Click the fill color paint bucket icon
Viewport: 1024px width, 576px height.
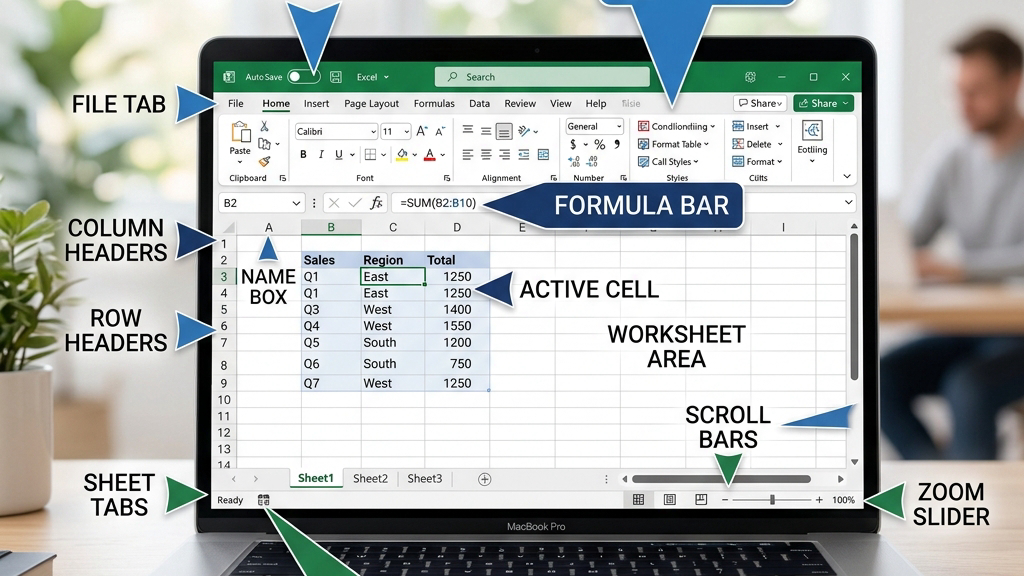pyautogui.click(x=402, y=155)
